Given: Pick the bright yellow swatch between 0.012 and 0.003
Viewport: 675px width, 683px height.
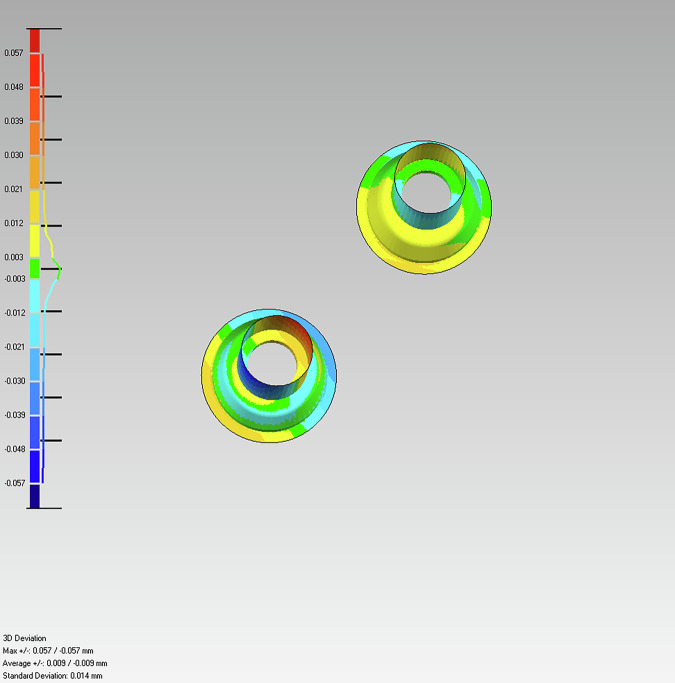Looking at the screenshot, I should [x=35, y=241].
